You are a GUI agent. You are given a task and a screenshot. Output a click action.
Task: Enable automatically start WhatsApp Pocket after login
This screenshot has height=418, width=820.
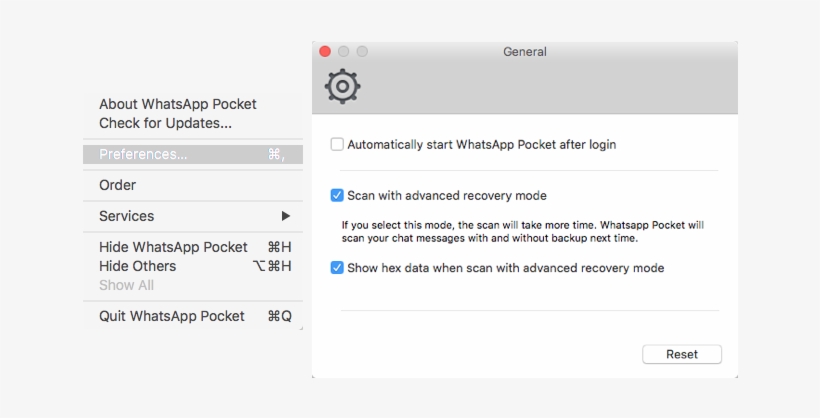coord(337,144)
